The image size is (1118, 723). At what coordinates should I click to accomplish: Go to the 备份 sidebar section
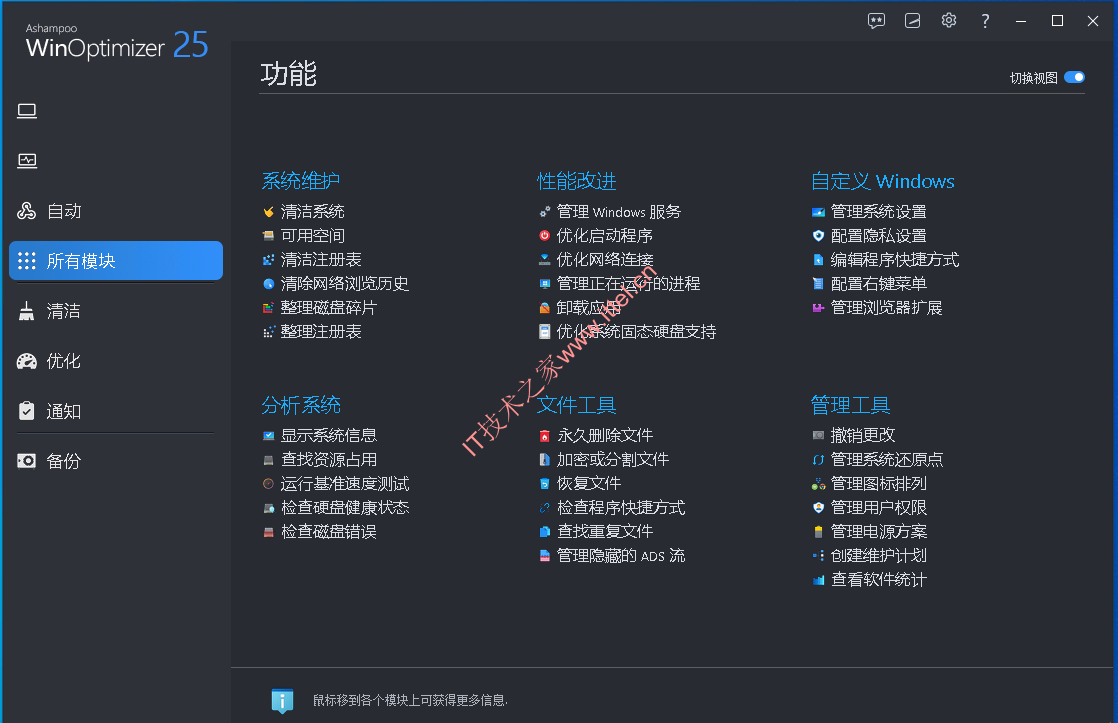[116, 461]
